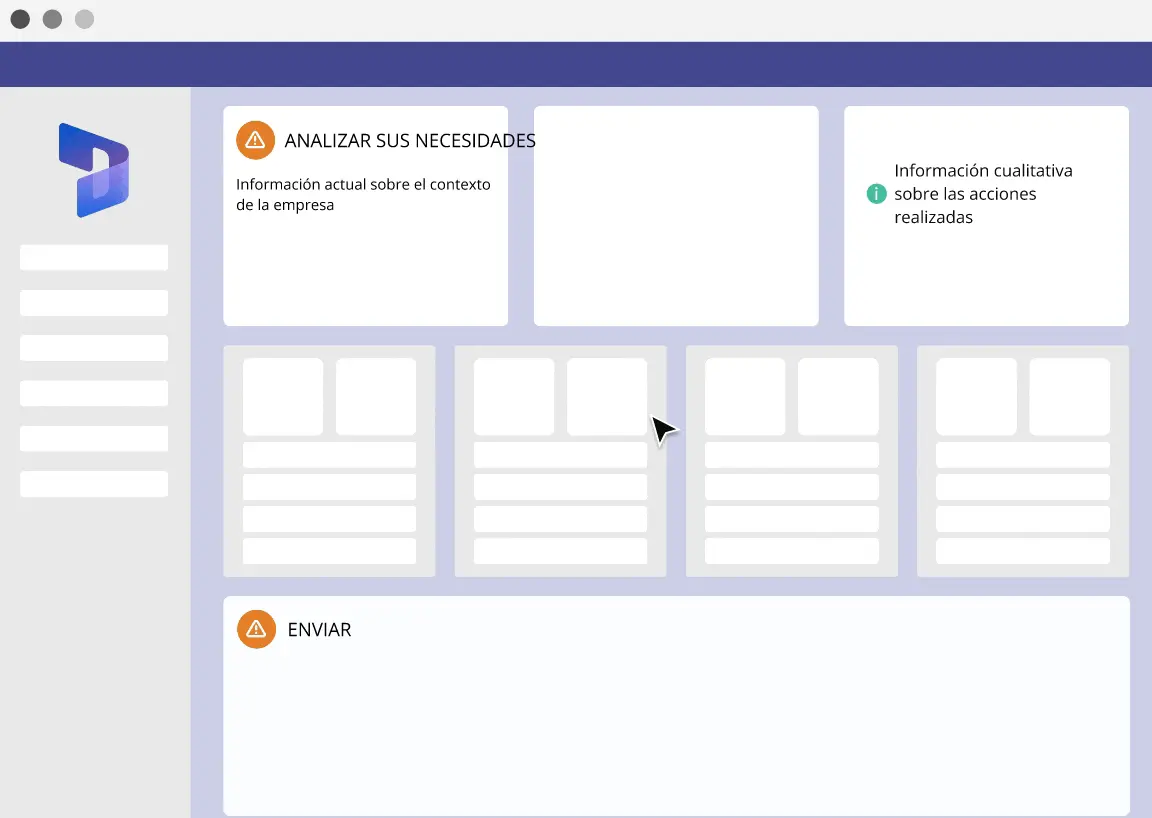Click the dark close dot in title bar
The image size is (1152, 818).
[x=21, y=19]
